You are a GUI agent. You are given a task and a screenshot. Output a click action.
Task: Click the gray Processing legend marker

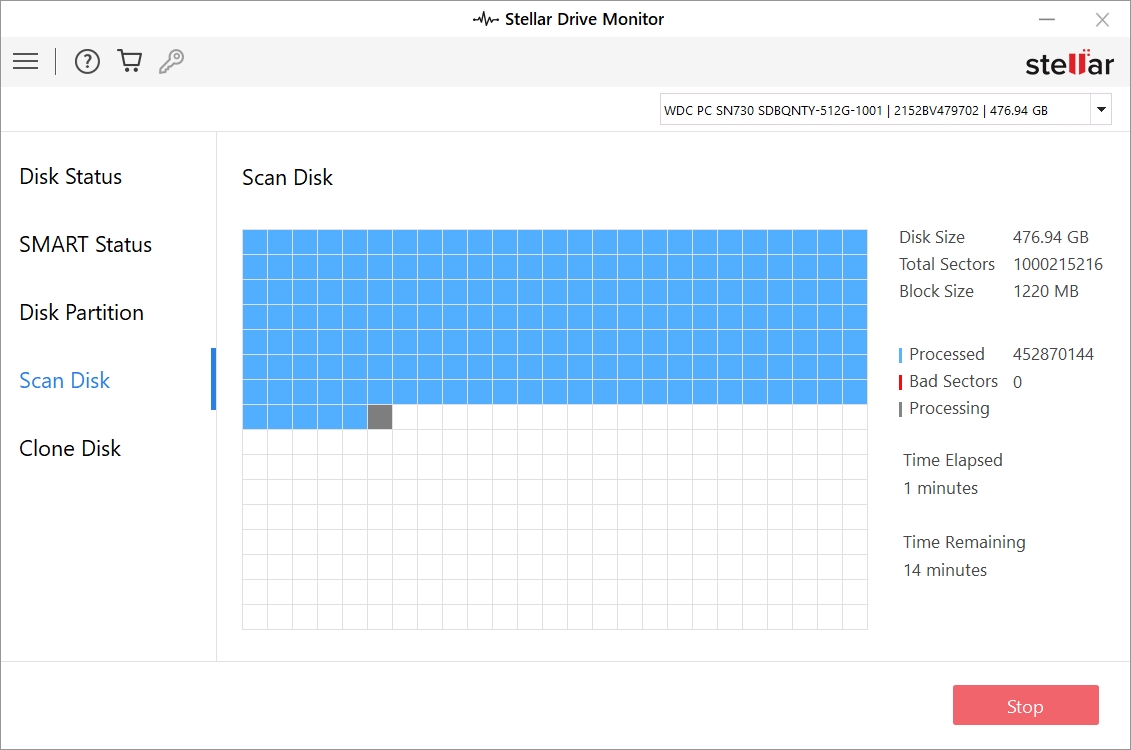[901, 409]
